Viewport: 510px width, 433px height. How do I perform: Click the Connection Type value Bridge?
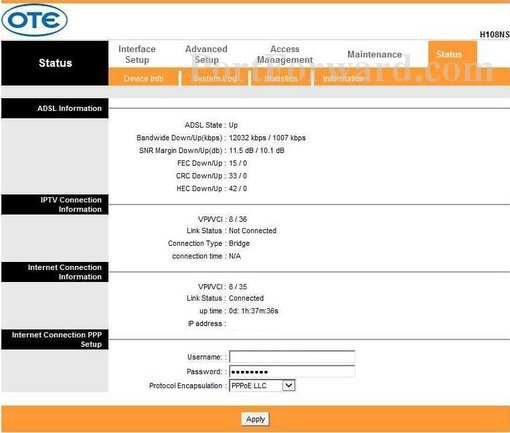(239, 243)
